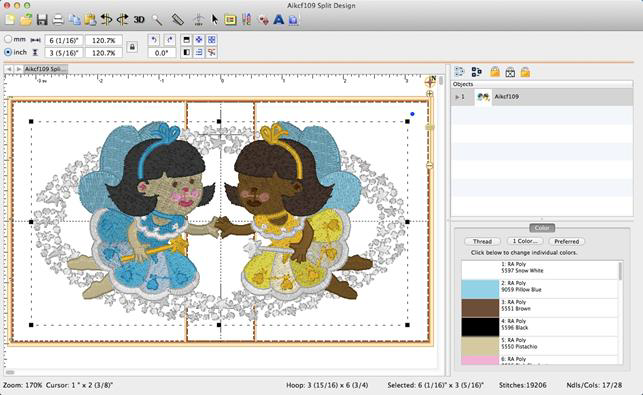This screenshot has width=643, height=395.
Task: Click the 1 Color... button
Action: (x=525, y=241)
